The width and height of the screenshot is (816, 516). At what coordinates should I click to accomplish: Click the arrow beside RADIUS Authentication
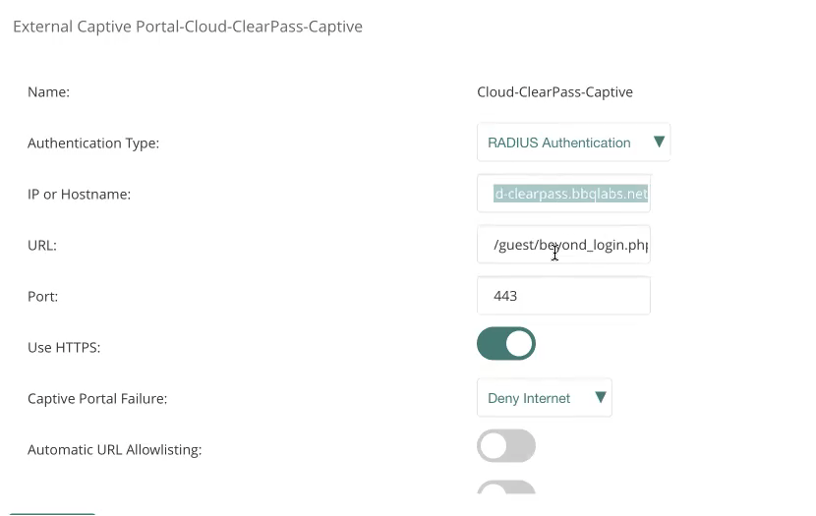point(658,142)
